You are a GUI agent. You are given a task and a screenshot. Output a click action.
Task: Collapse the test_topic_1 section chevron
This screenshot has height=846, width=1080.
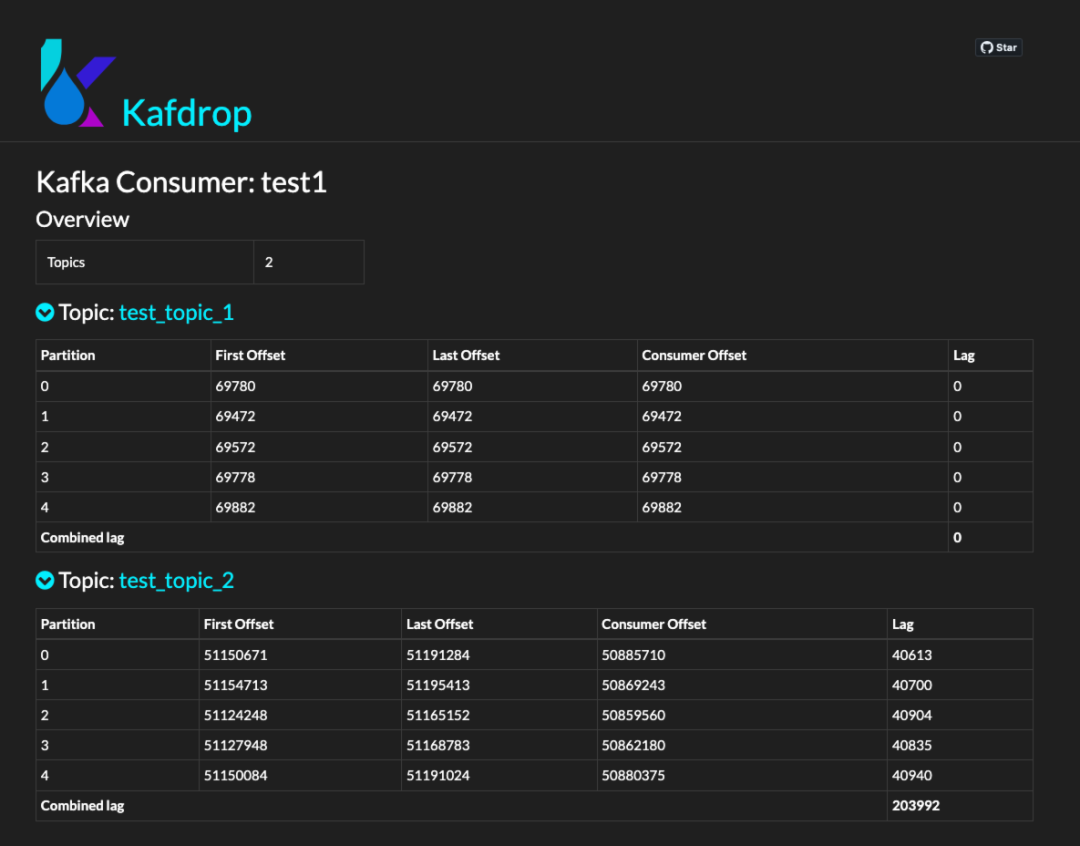click(x=45, y=313)
